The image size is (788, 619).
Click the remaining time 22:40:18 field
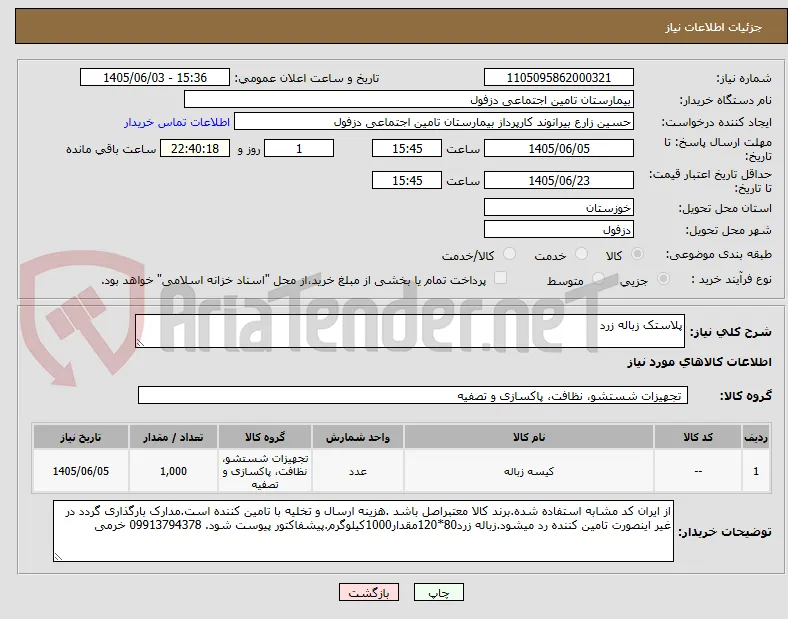(195, 149)
